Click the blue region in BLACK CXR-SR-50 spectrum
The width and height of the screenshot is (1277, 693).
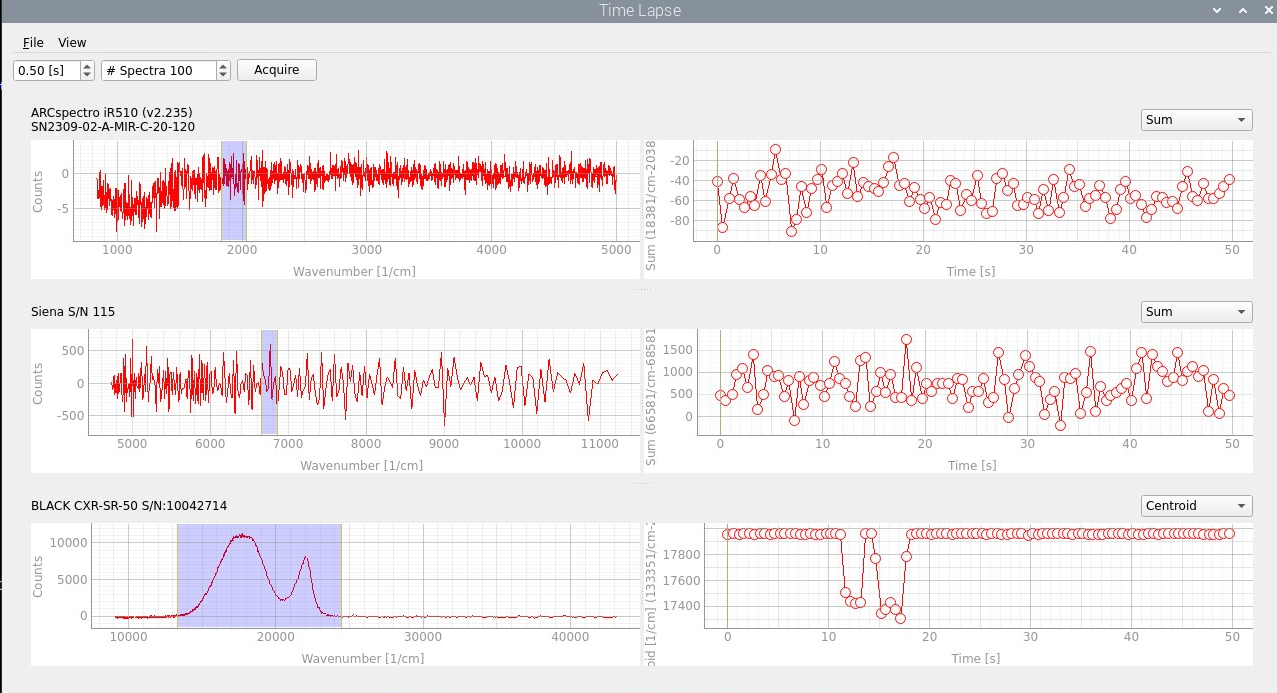tap(259, 575)
